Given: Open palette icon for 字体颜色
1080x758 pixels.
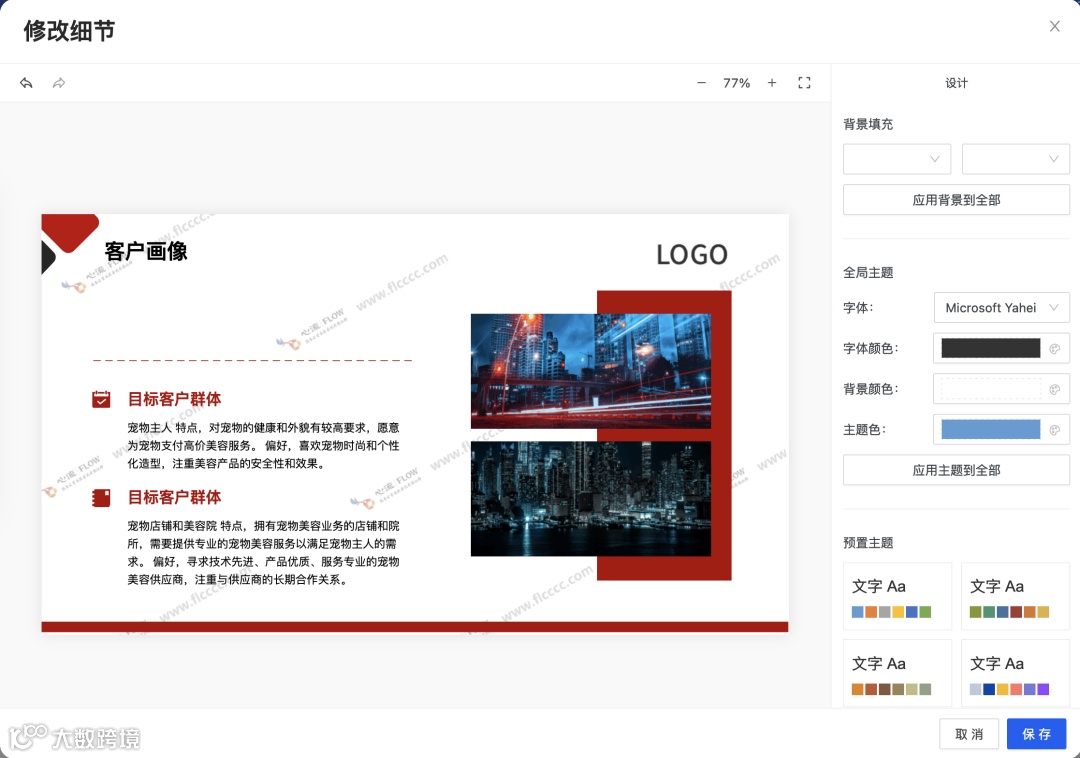Looking at the screenshot, I should pos(1055,348).
